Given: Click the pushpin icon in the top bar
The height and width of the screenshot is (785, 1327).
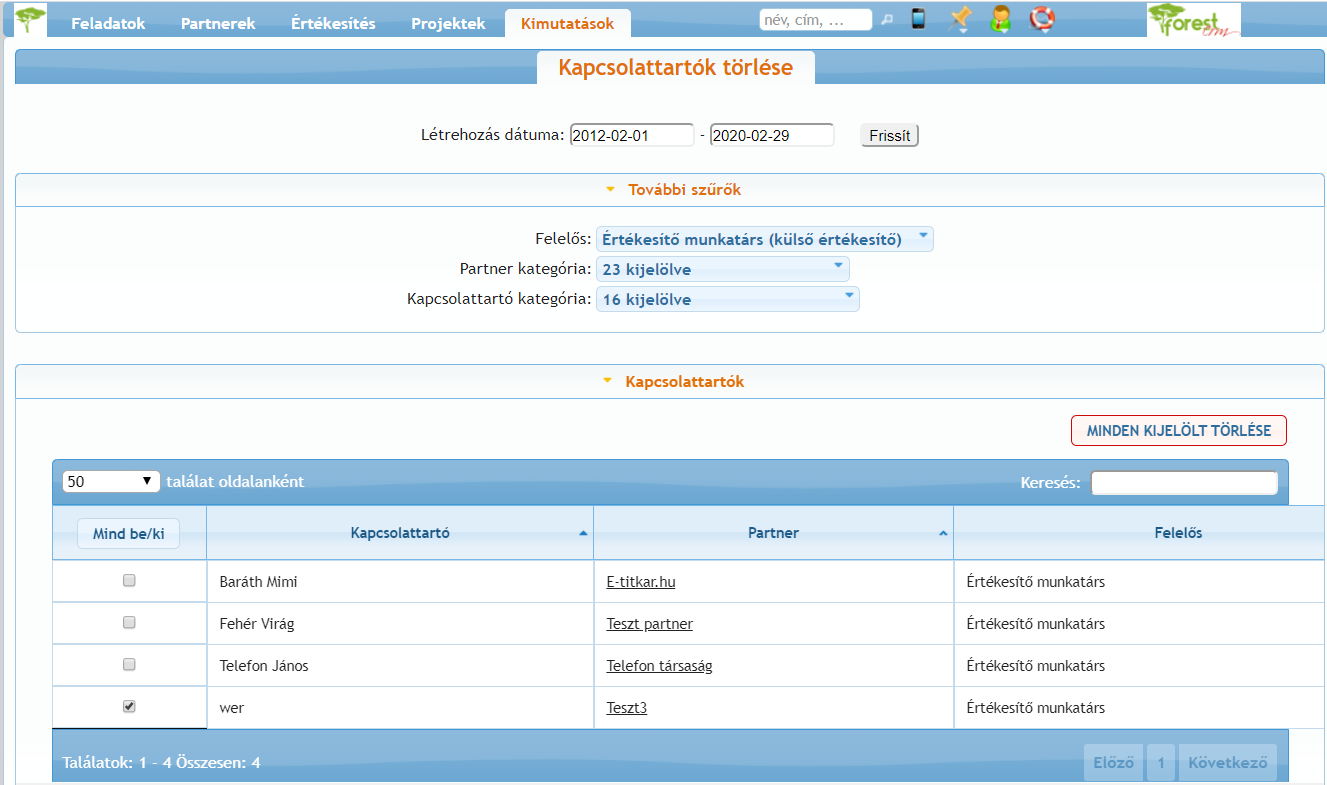Looking at the screenshot, I should 960,19.
